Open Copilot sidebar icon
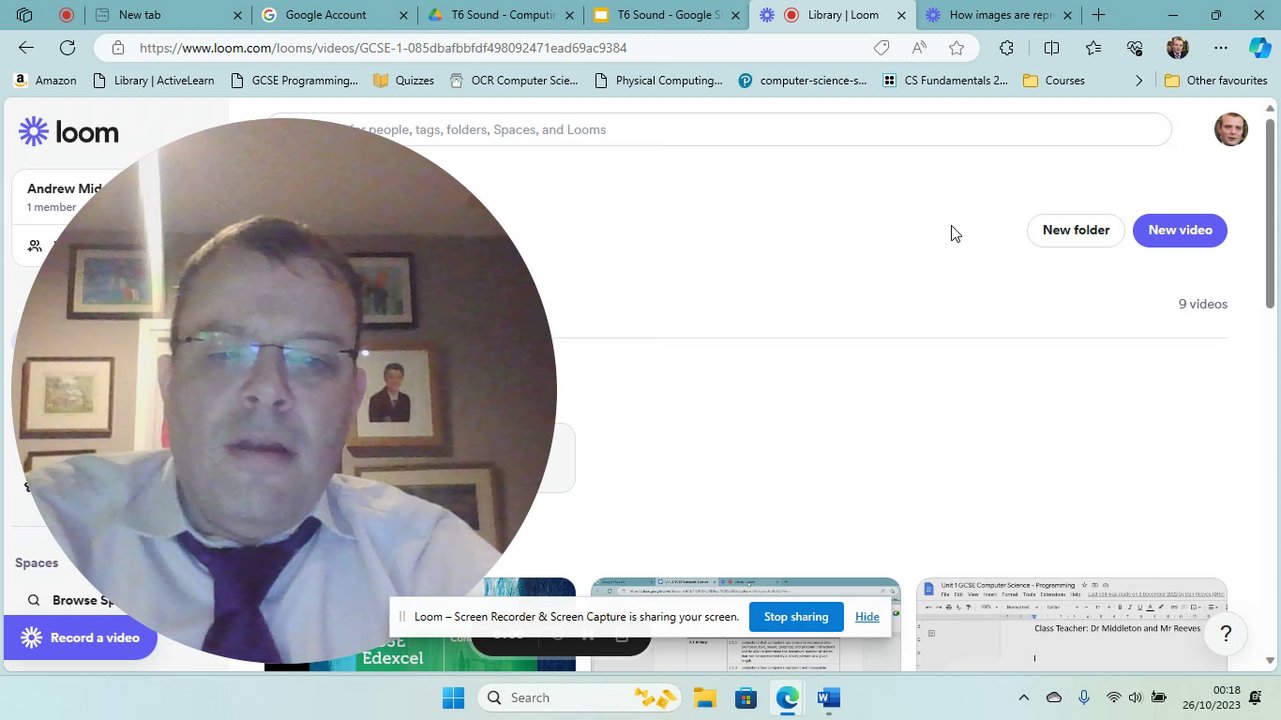Image resolution: width=1281 pixels, height=720 pixels. [1260, 48]
